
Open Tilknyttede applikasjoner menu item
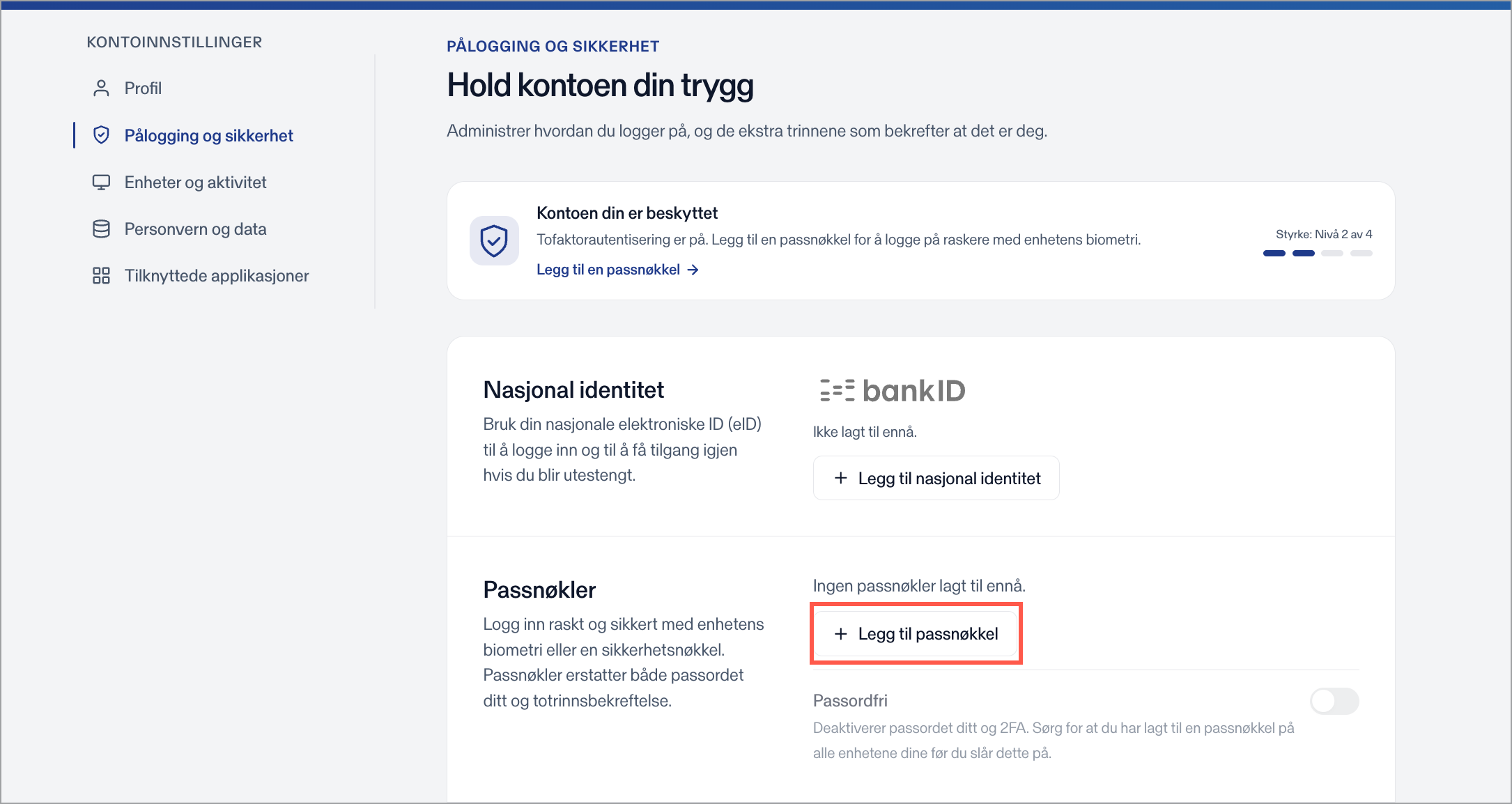pyautogui.click(x=217, y=276)
